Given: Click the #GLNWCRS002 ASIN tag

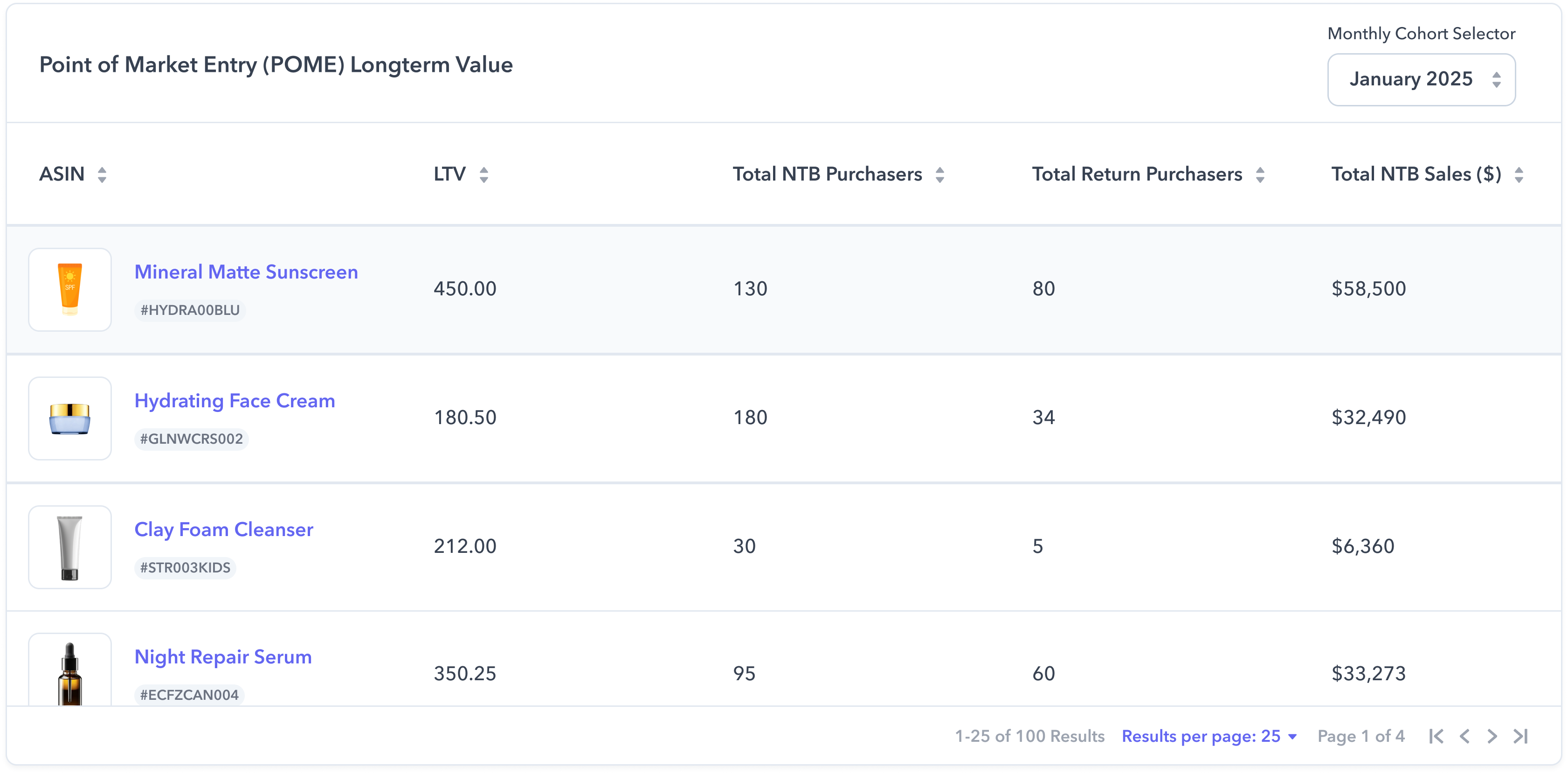Looking at the screenshot, I should click(191, 439).
